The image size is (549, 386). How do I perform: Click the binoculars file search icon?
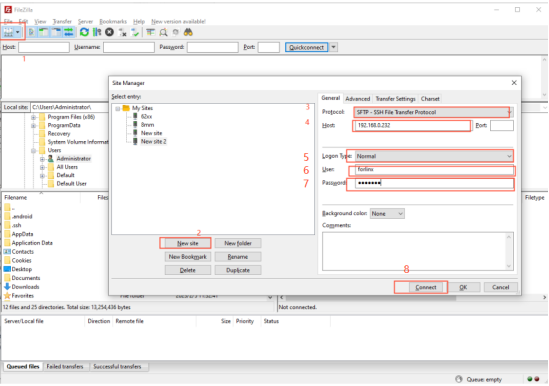coord(188,33)
